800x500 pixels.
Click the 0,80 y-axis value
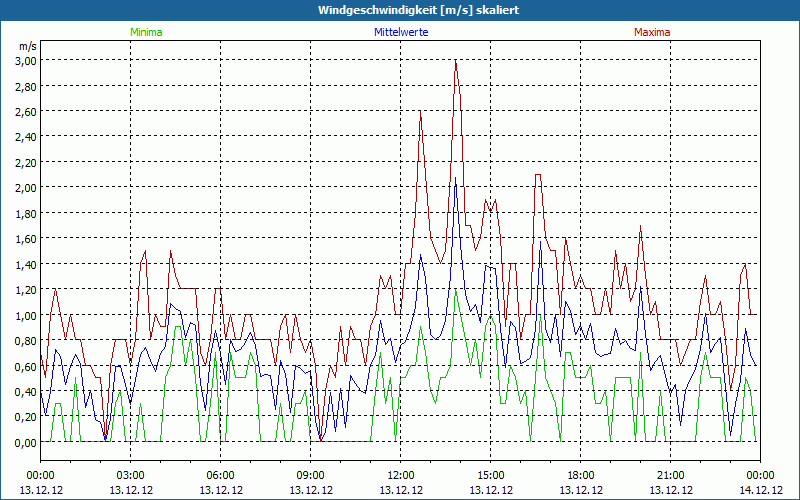27,341
